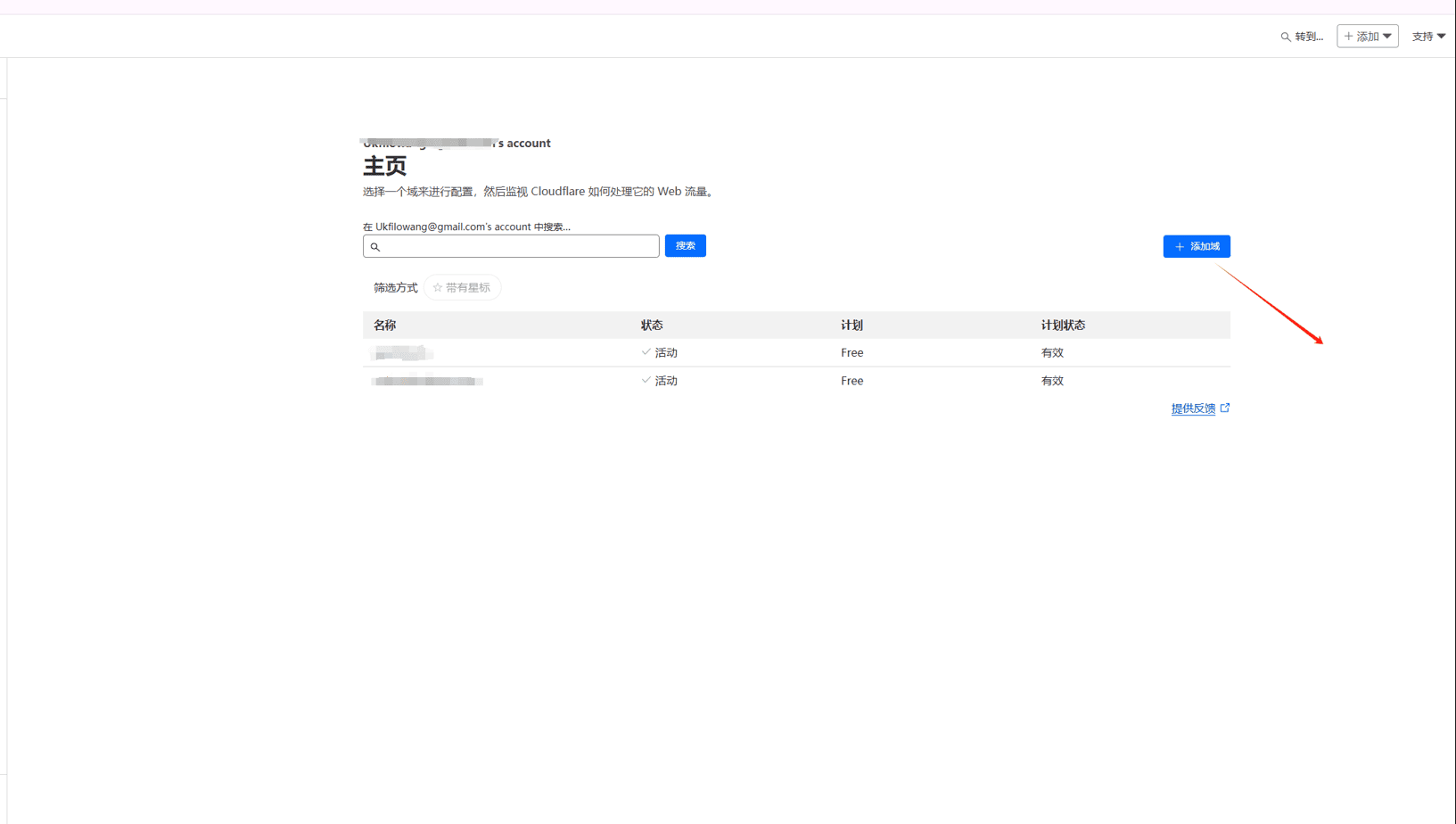Open the 提供反馈 feedback link
The height and width of the screenshot is (824, 1456).
point(1193,408)
